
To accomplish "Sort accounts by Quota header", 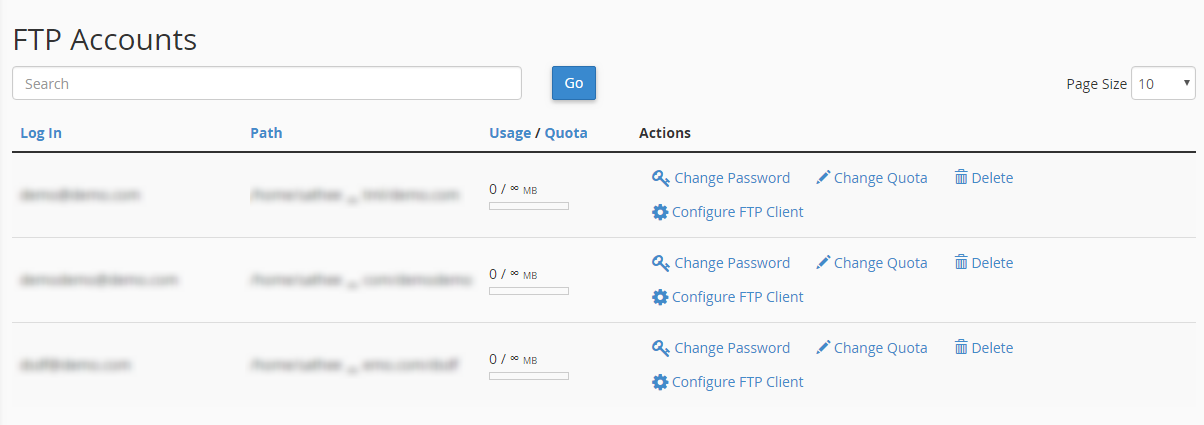I will pyautogui.click(x=566, y=133).
